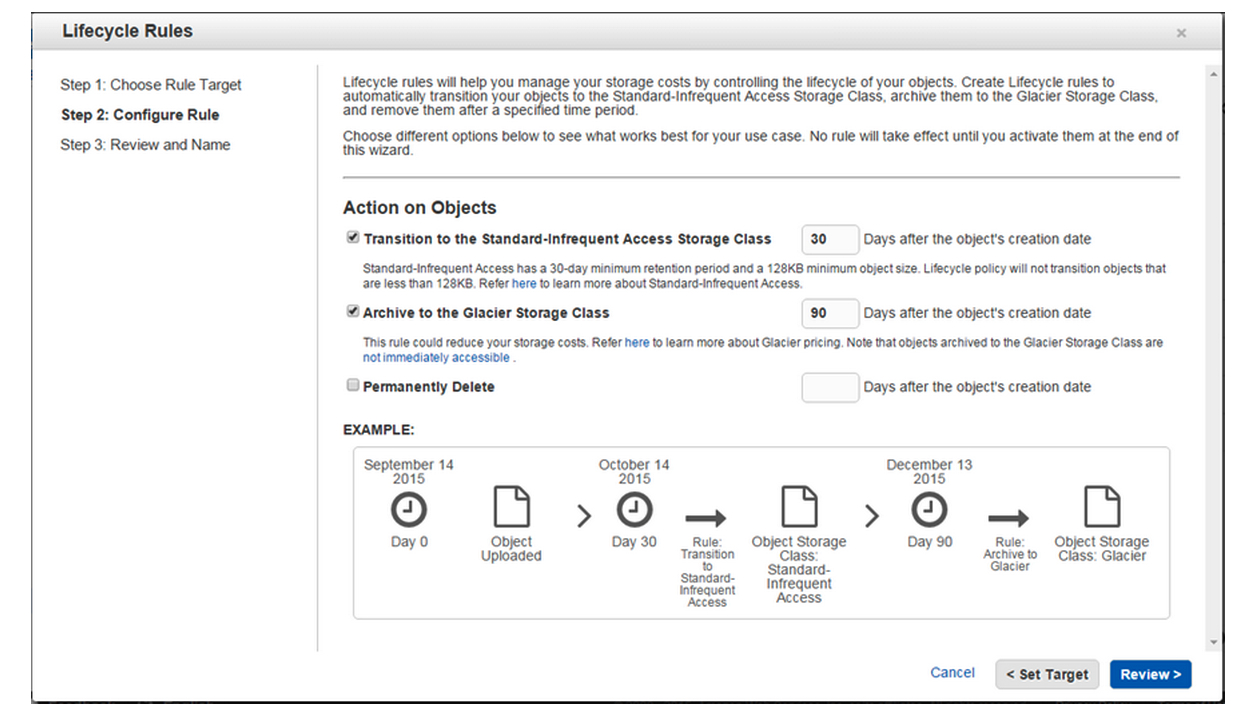Enable the Permanently Delete checkbox
Image resolution: width=1234 pixels, height=712 pixels.
point(352,385)
